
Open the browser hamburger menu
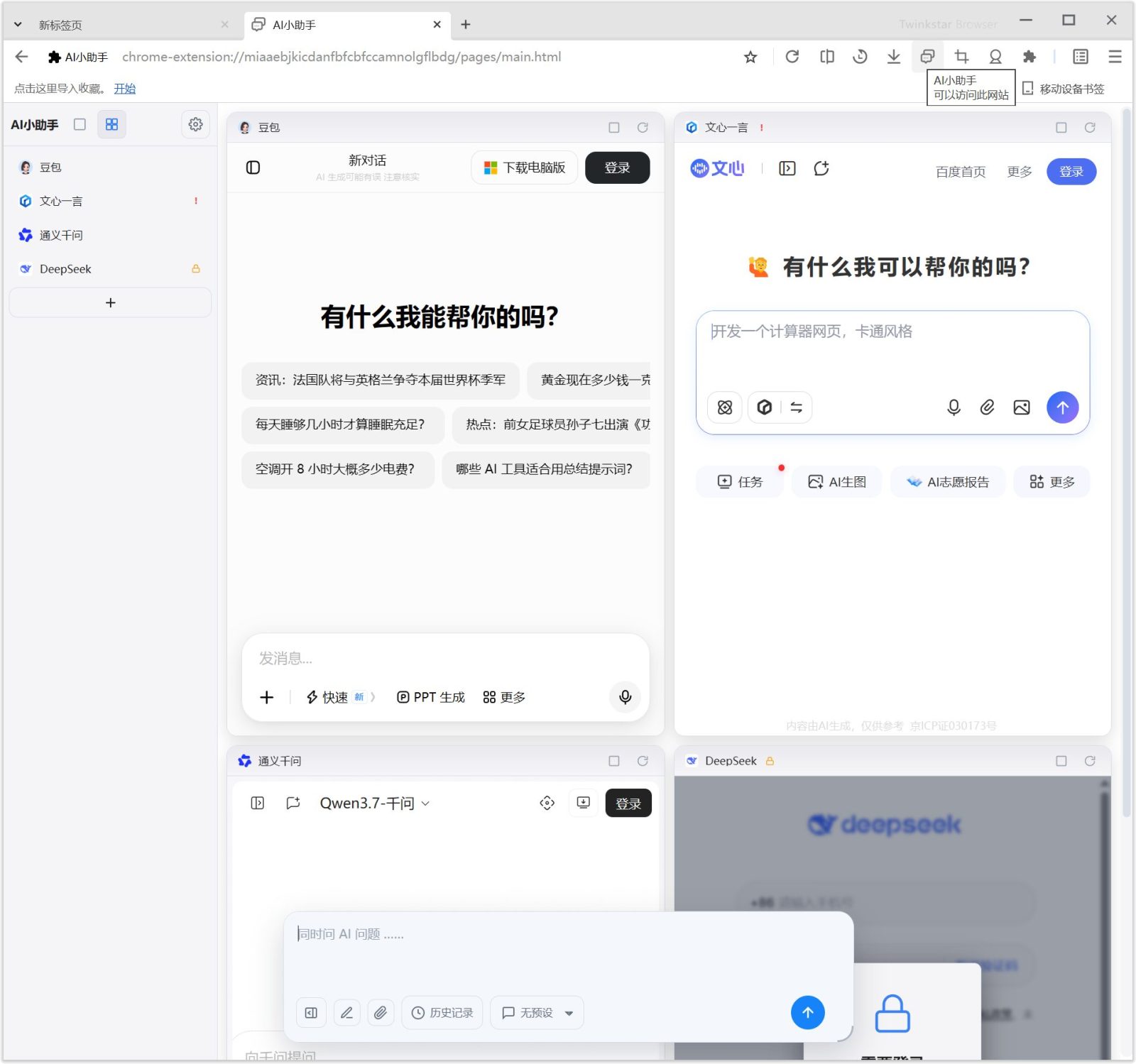tap(1115, 57)
